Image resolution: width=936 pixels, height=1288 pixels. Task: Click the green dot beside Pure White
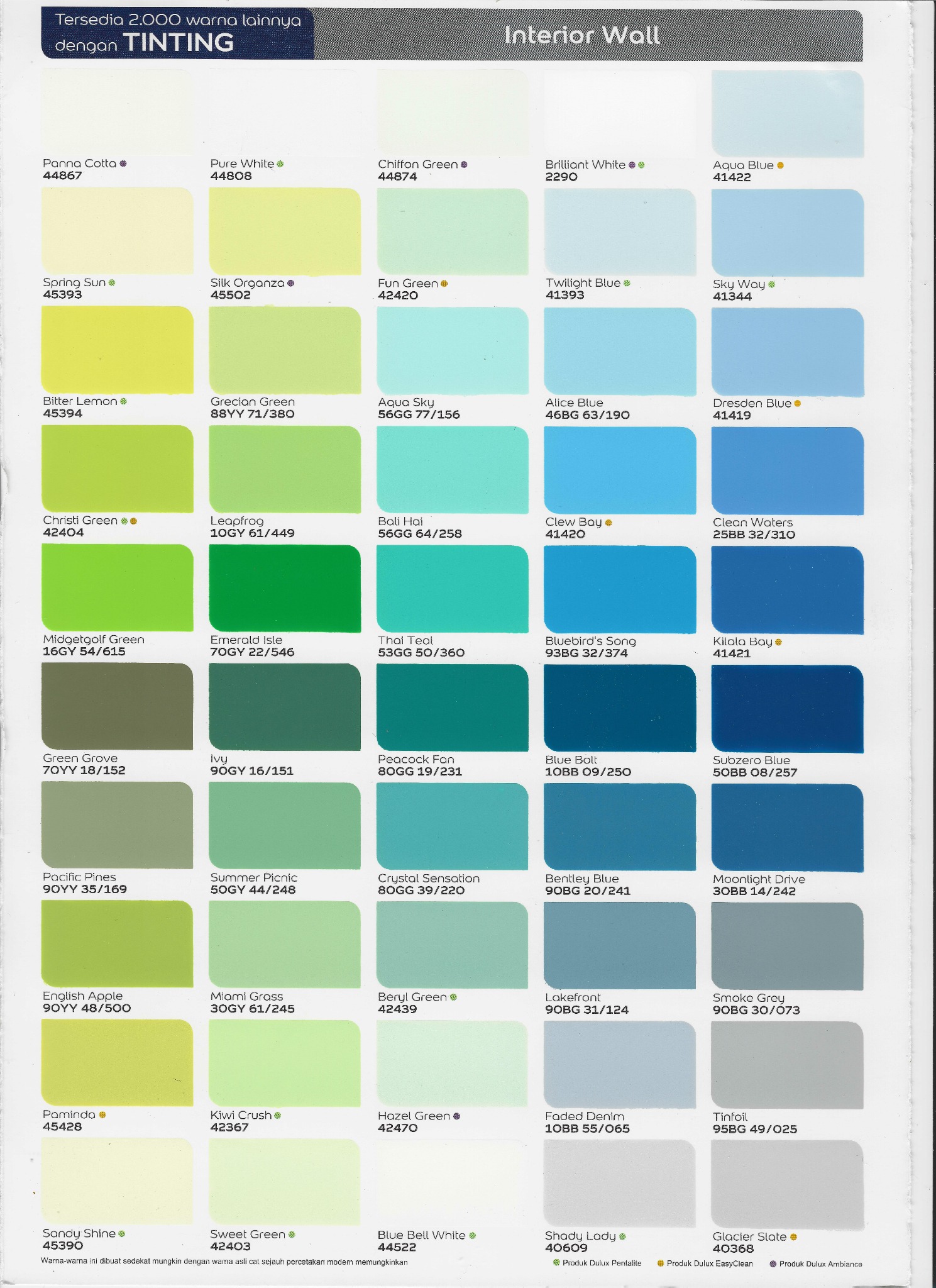pos(280,164)
